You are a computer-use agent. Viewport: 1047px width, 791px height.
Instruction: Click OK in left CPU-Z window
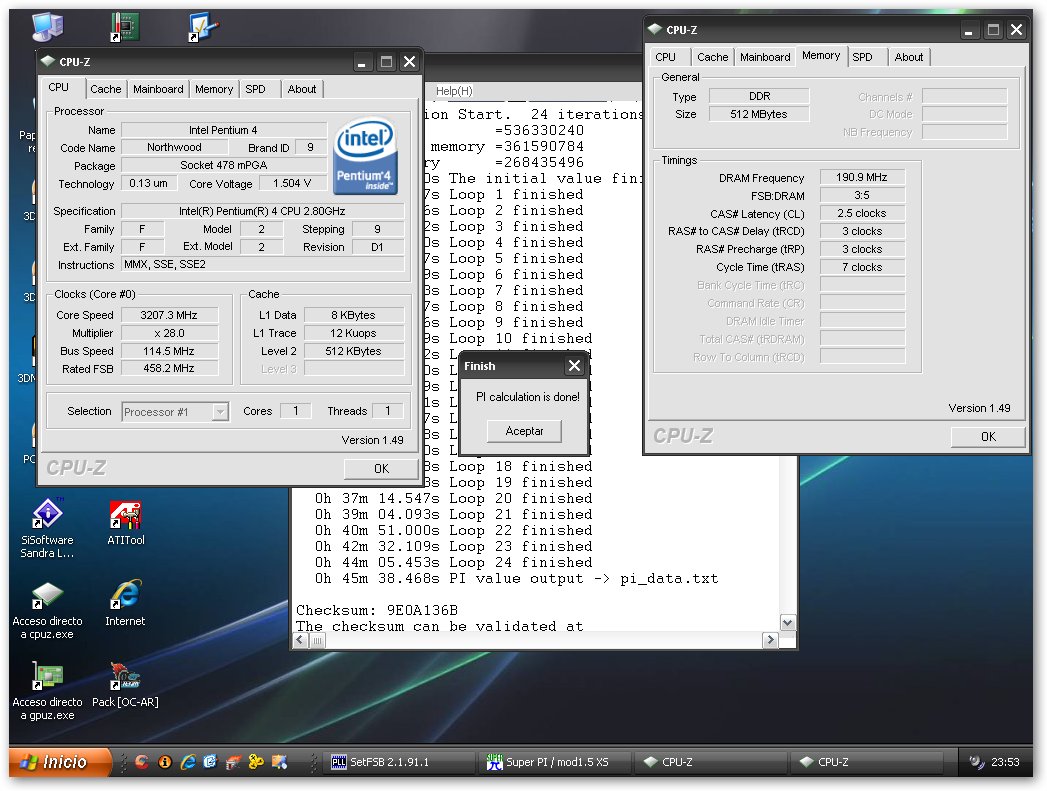point(381,469)
